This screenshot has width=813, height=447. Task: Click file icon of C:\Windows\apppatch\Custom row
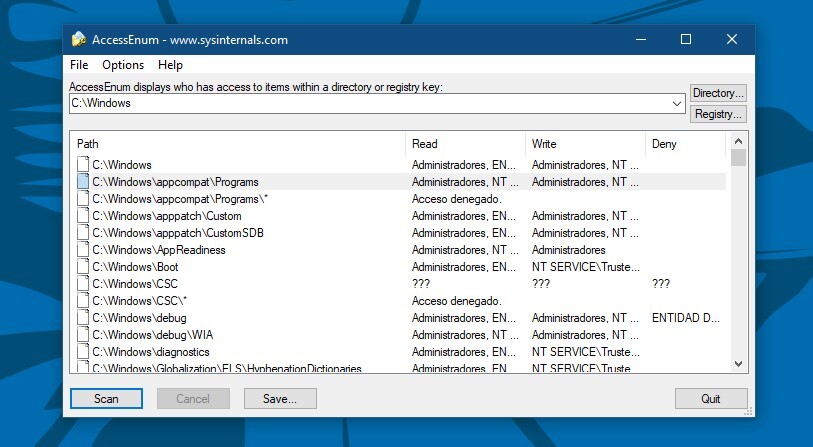(83, 216)
